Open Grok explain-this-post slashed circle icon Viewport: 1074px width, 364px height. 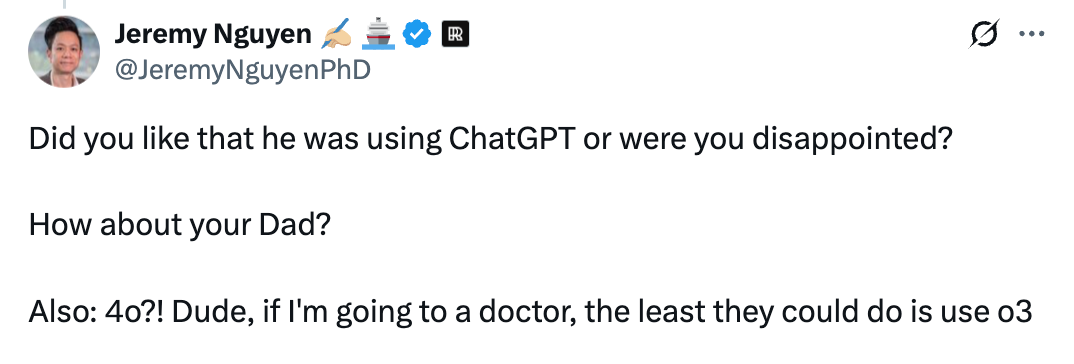pos(984,34)
